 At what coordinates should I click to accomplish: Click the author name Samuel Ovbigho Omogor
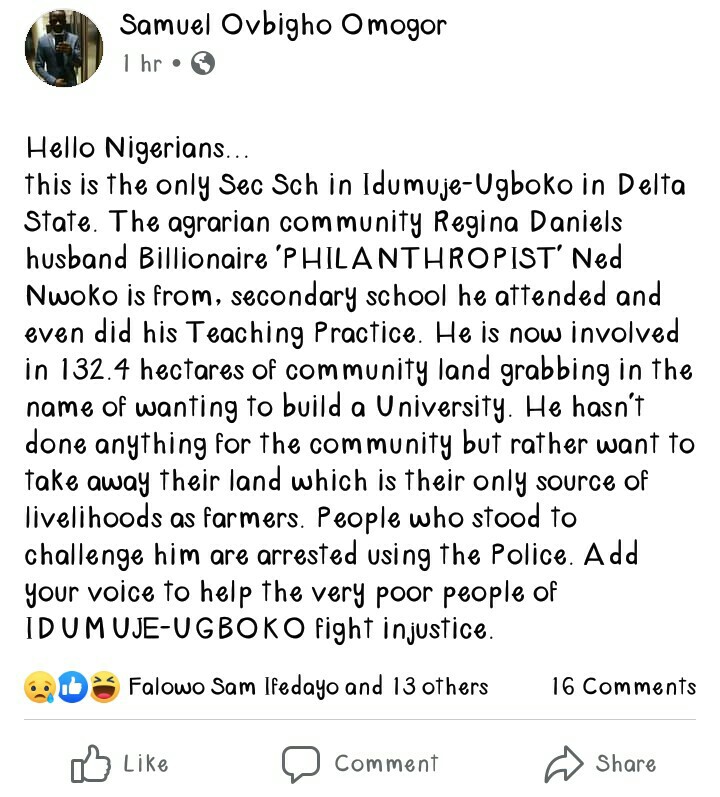pyautogui.click(x=283, y=26)
